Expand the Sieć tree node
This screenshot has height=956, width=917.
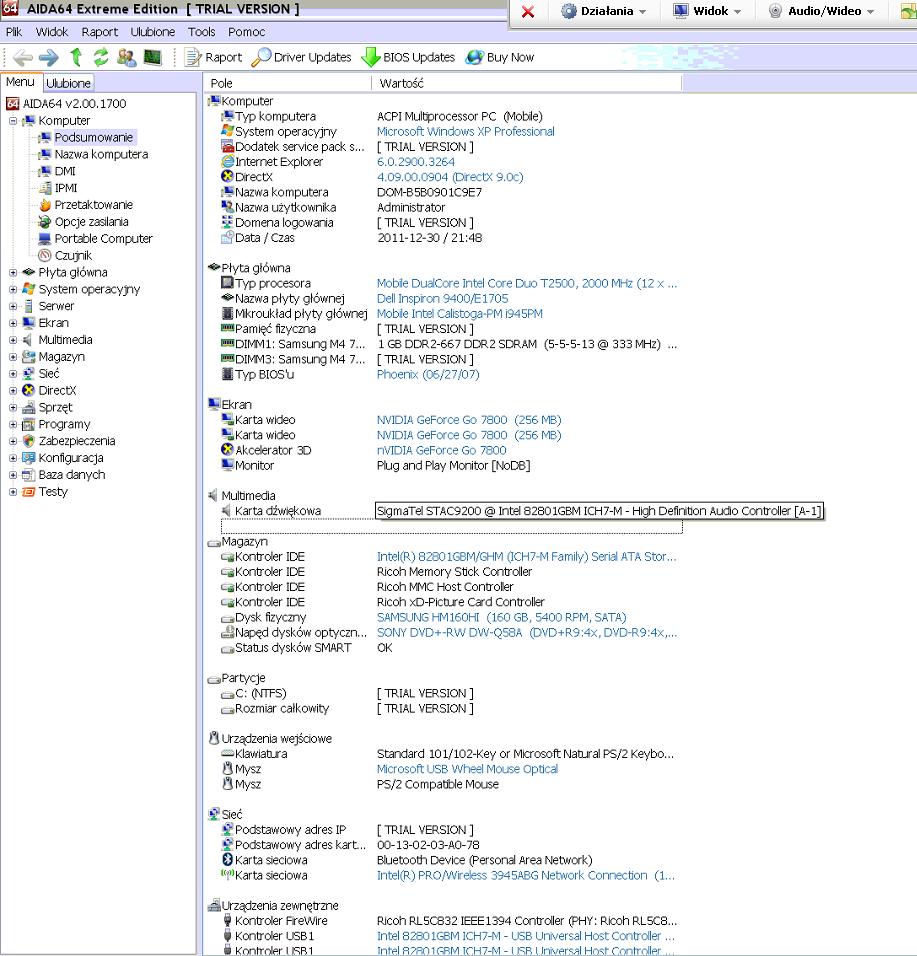(13, 374)
